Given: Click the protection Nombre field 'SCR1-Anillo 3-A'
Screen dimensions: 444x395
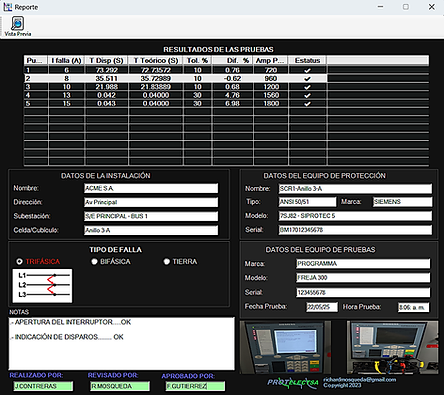Looking at the screenshot, I should point(355,189).
